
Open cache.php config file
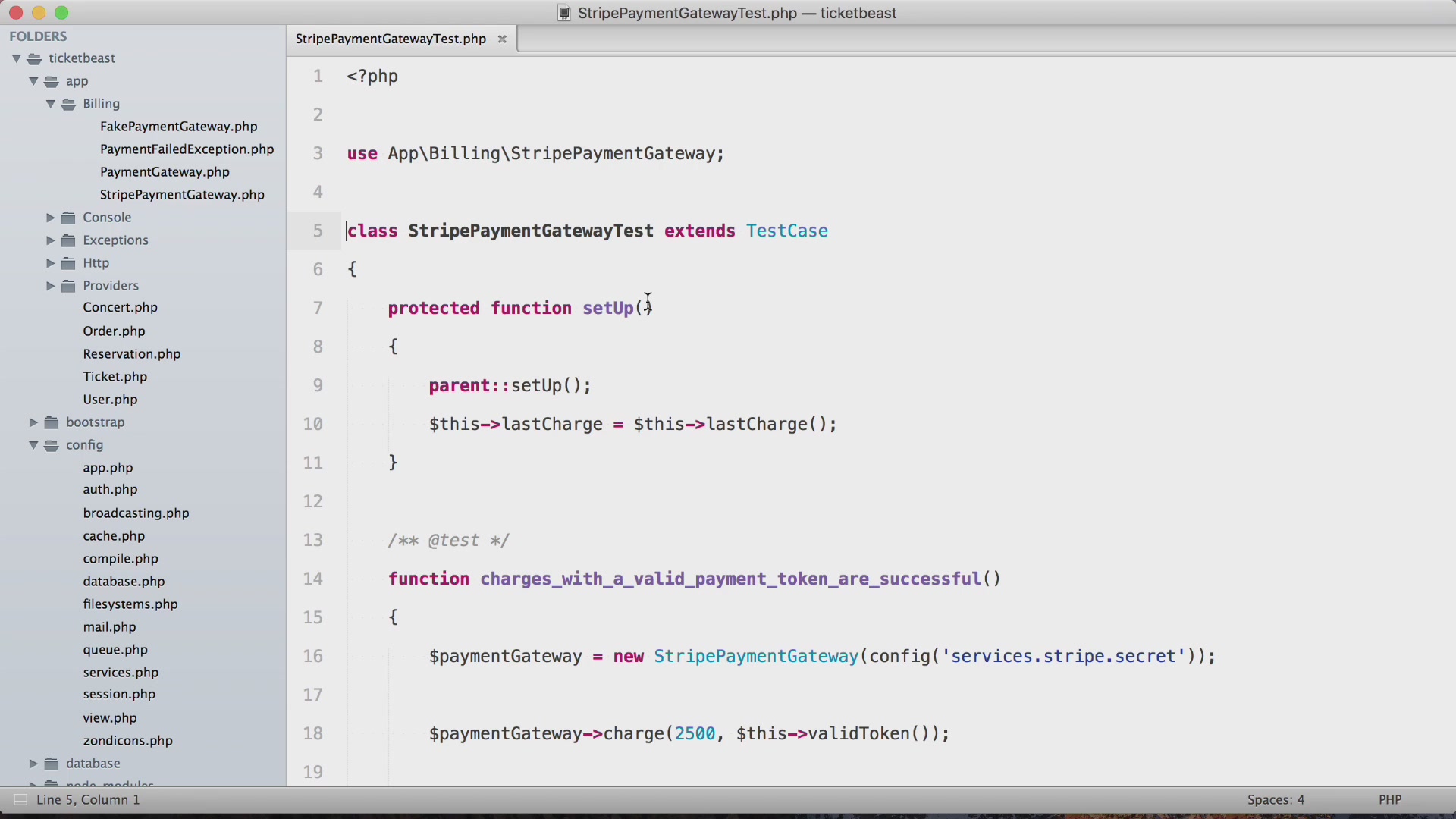pos(114,536)
